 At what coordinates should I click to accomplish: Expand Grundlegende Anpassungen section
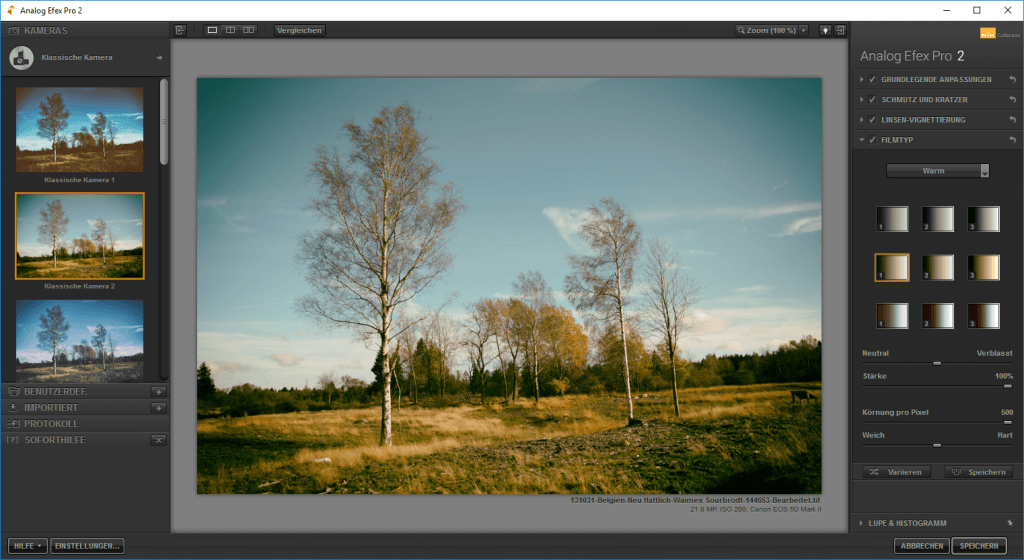tap(862, 80)
